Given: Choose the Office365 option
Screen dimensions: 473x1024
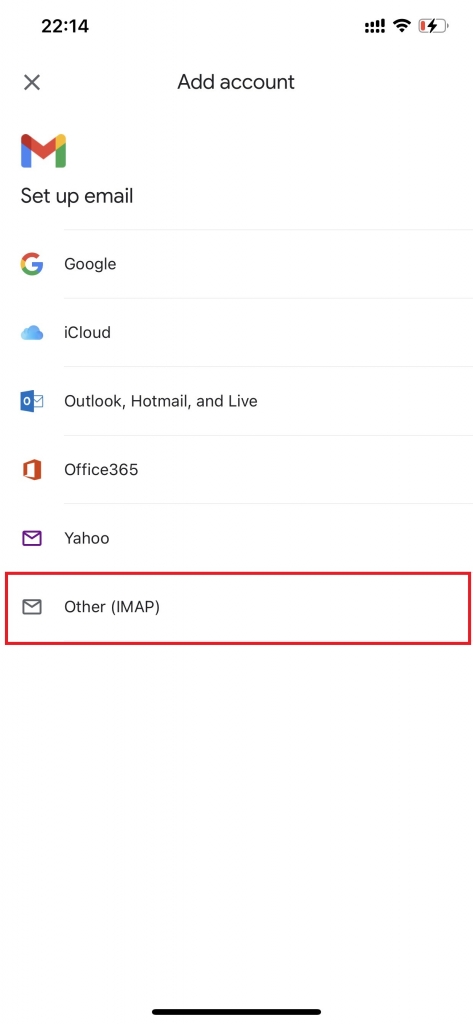Looking at the screenshot, I should 236,470.
